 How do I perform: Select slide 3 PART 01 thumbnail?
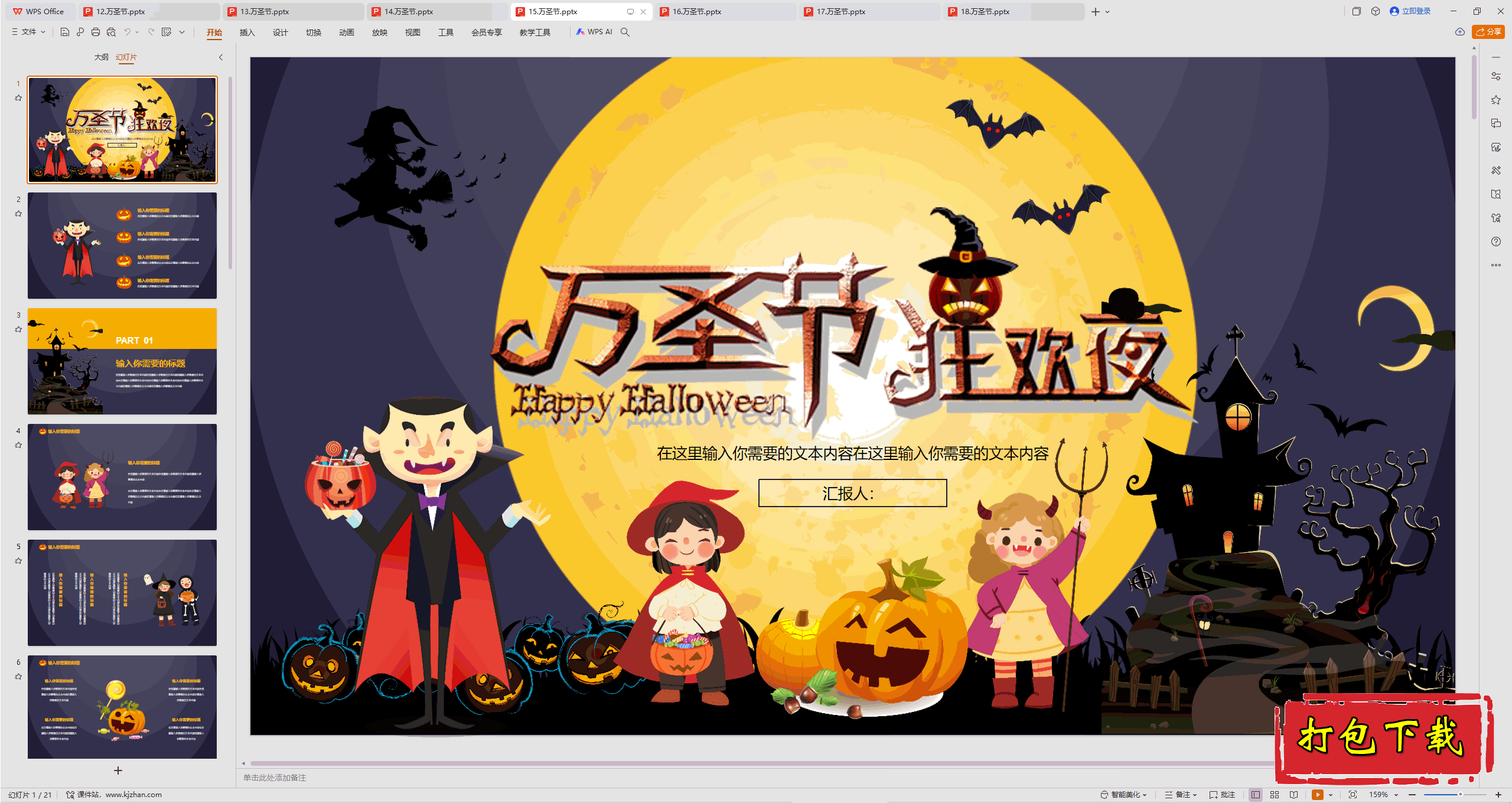click(122, 361)
